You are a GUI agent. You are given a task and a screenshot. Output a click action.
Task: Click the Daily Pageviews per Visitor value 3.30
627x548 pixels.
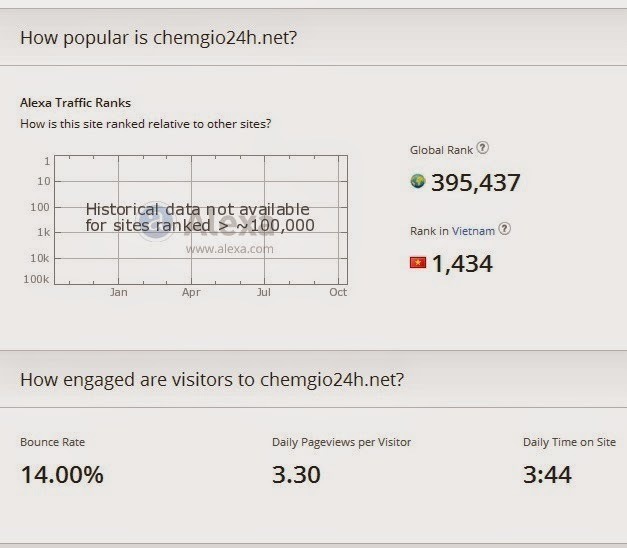point(296,475)
